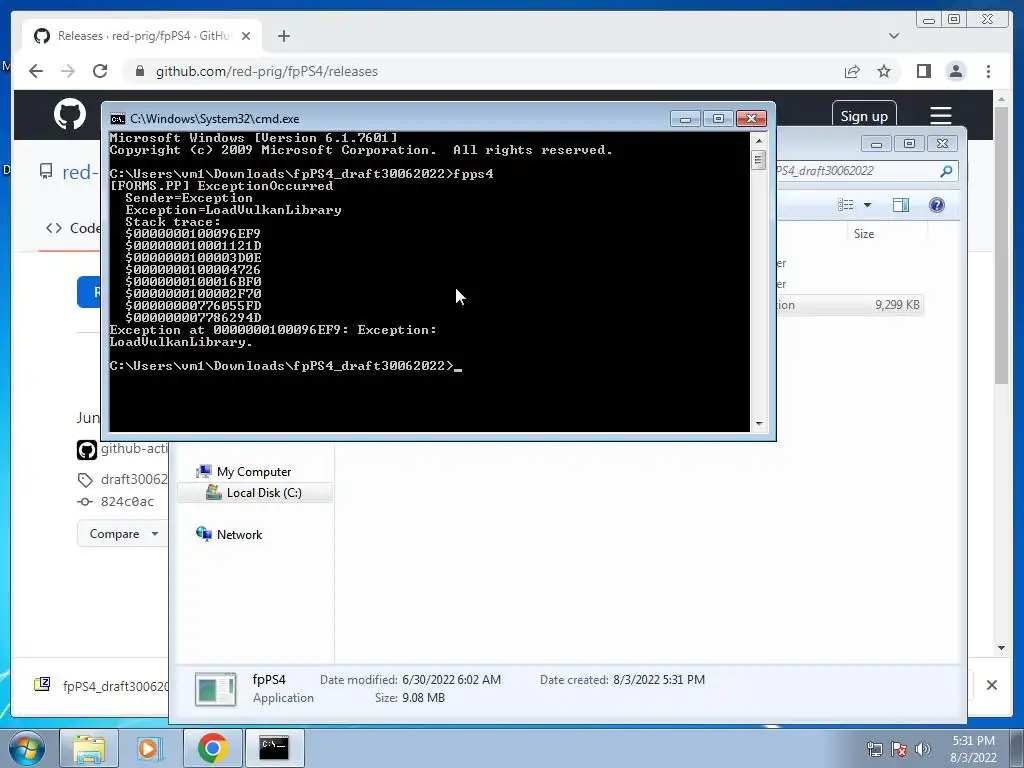1024x768 pixels.
Task: Open the view options dropdown arrow in Explorer
Action: click(867, 205)
